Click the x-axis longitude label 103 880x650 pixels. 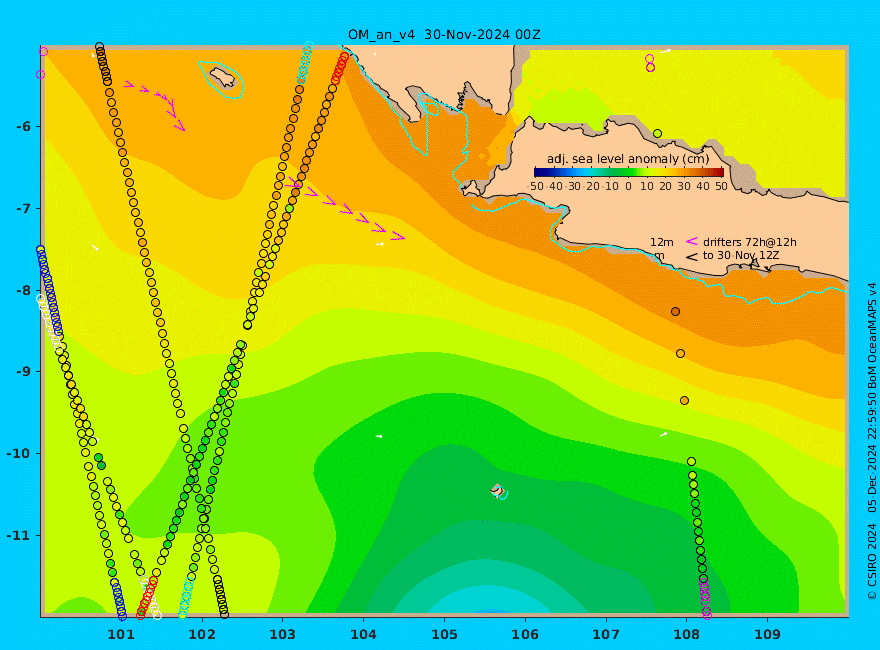pos(282,634)
